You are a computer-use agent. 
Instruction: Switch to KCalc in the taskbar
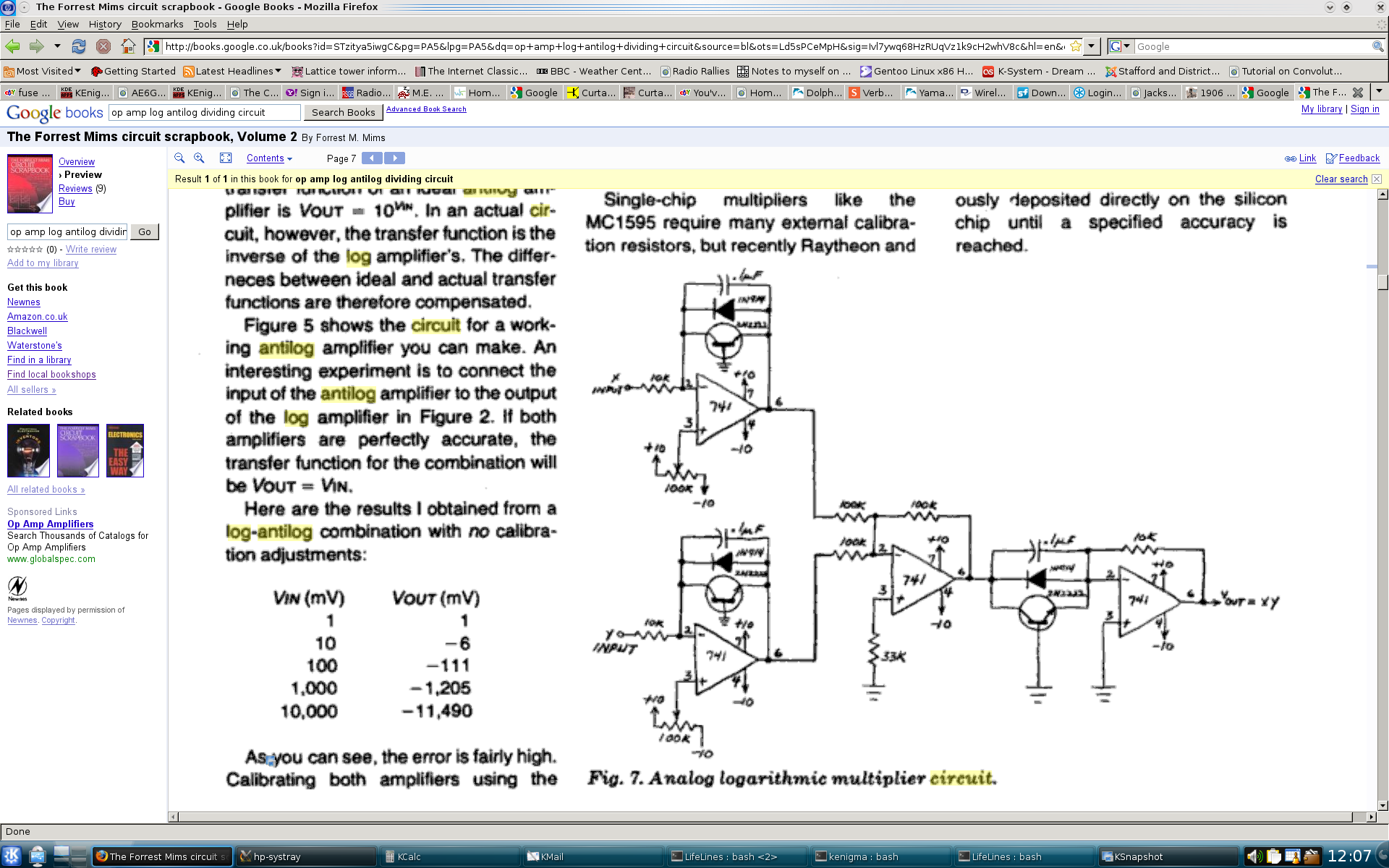pyautogui.click(x=449, y=856)
